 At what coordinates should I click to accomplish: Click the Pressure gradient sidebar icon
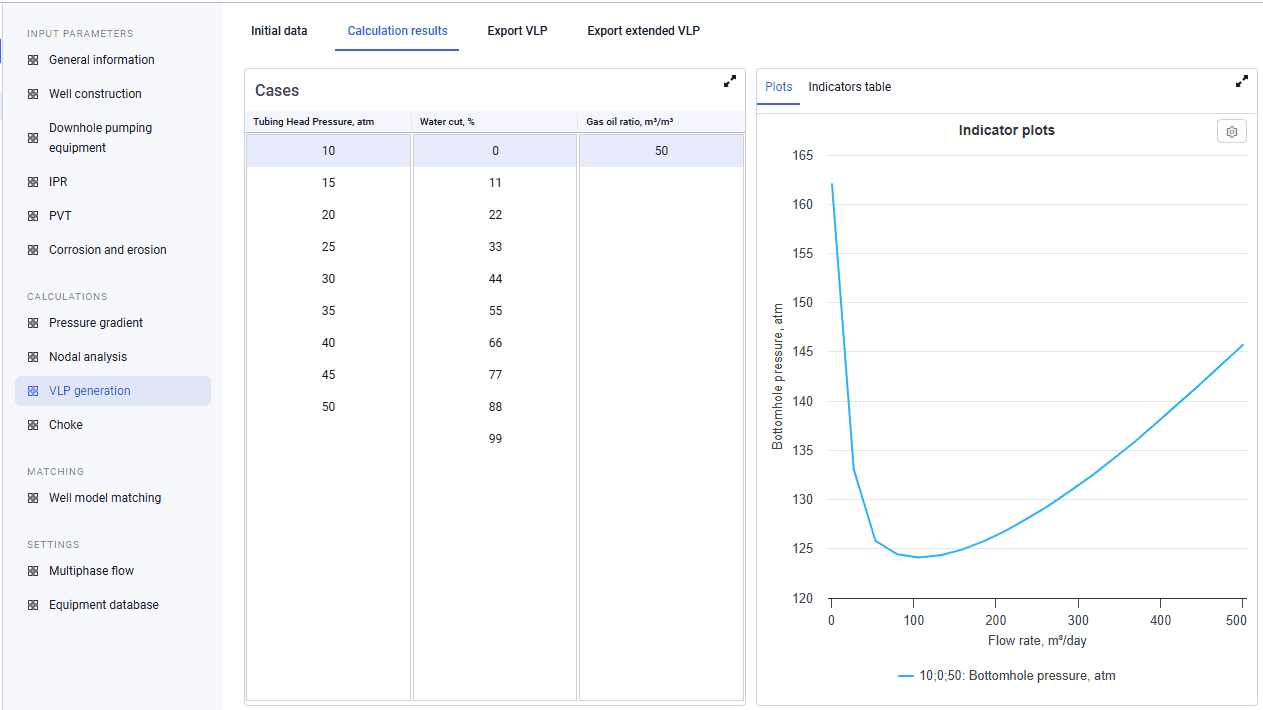tap(33, 323)
